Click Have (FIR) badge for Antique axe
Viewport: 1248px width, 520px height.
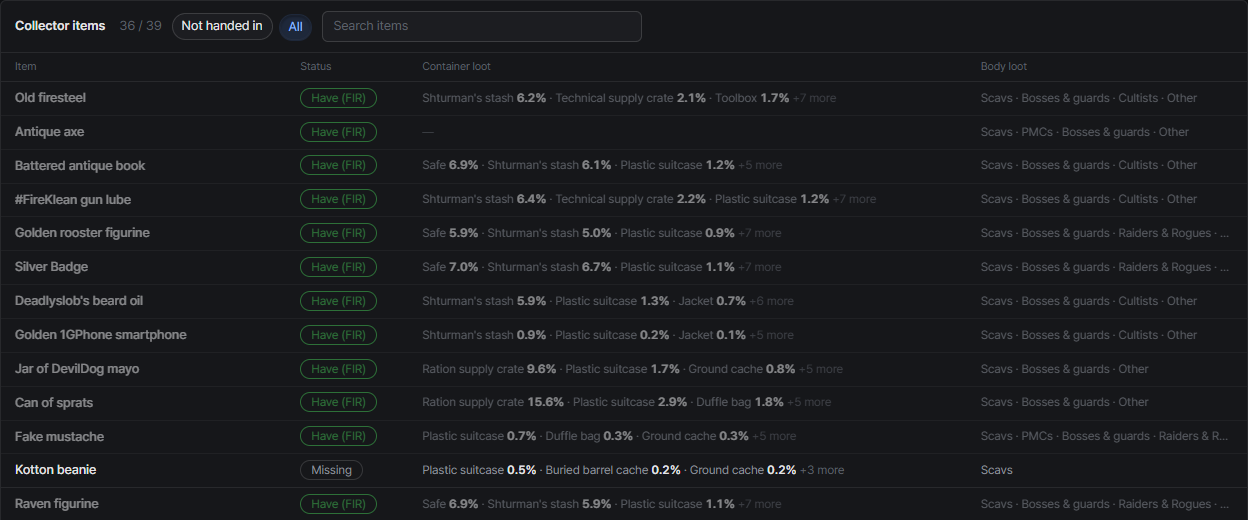[338, 132]
